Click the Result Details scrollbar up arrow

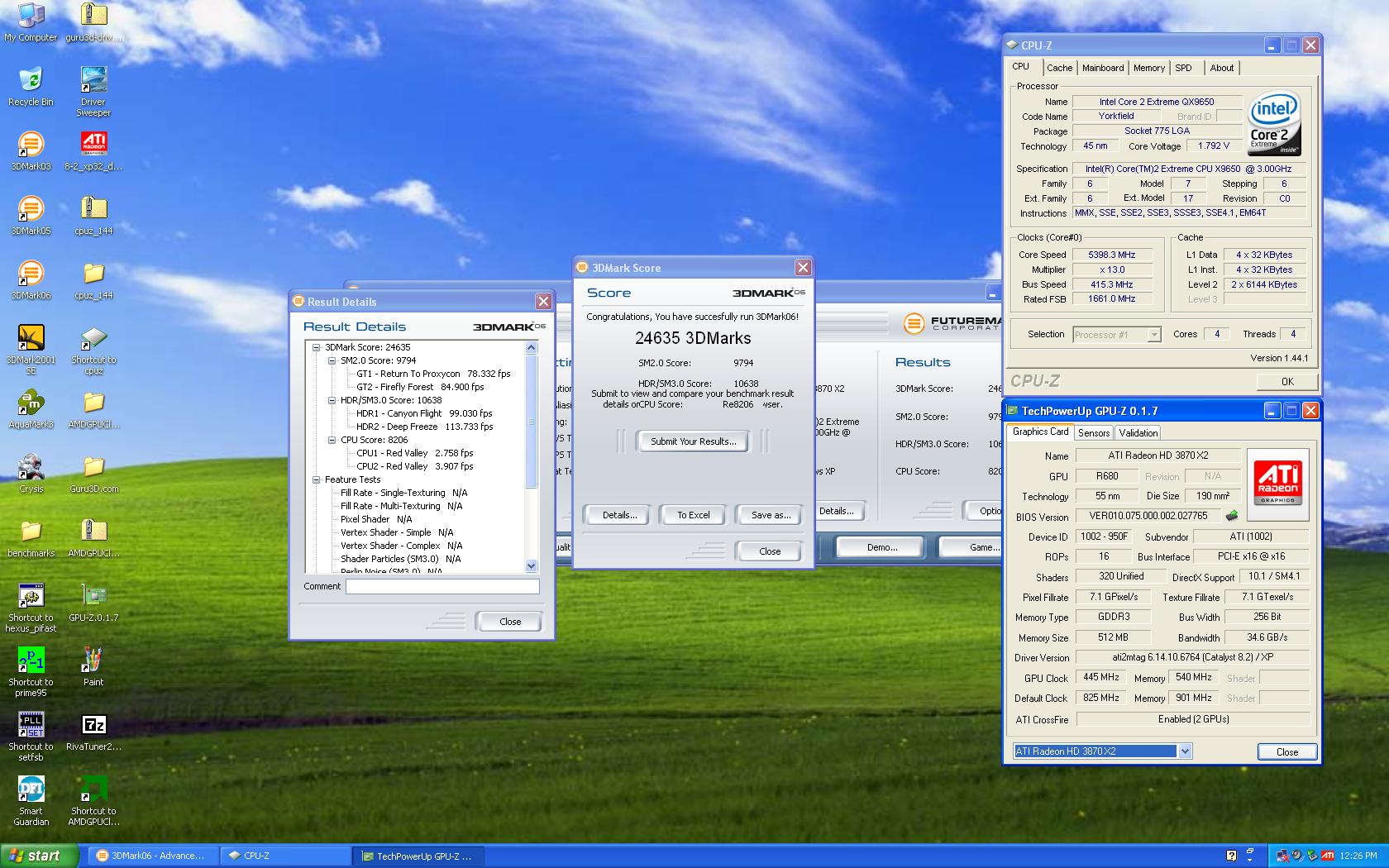(x=531, y=348)
